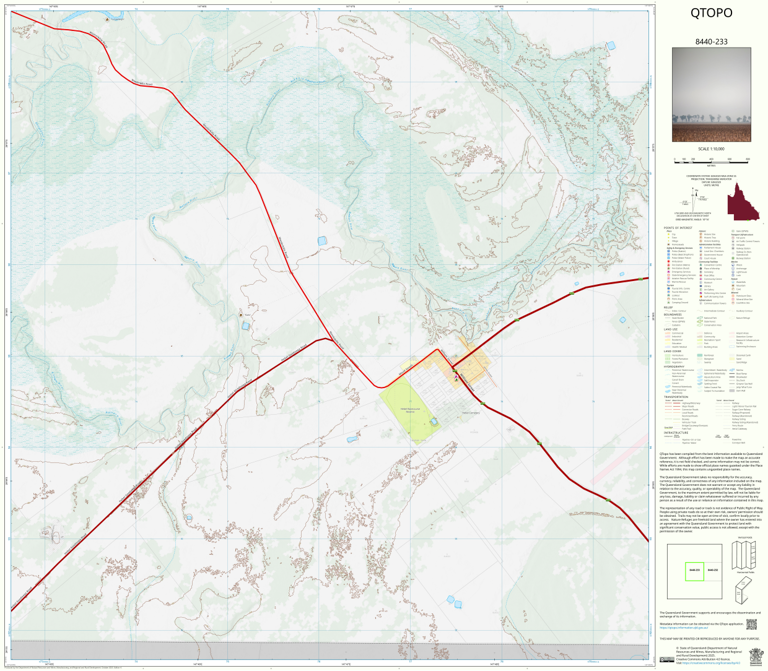Click the Queensland Government crest logo
768x671 pixels.
click(x=755, y=655)
